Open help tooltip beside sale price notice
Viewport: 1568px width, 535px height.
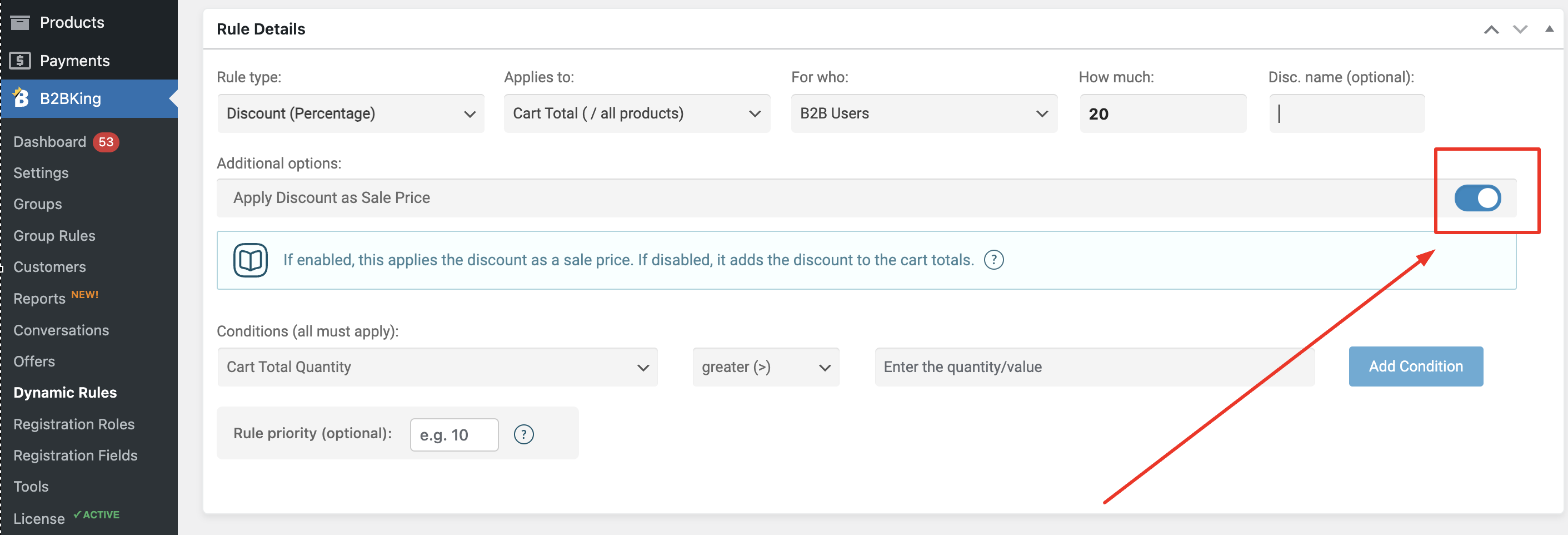click(993, 260)
